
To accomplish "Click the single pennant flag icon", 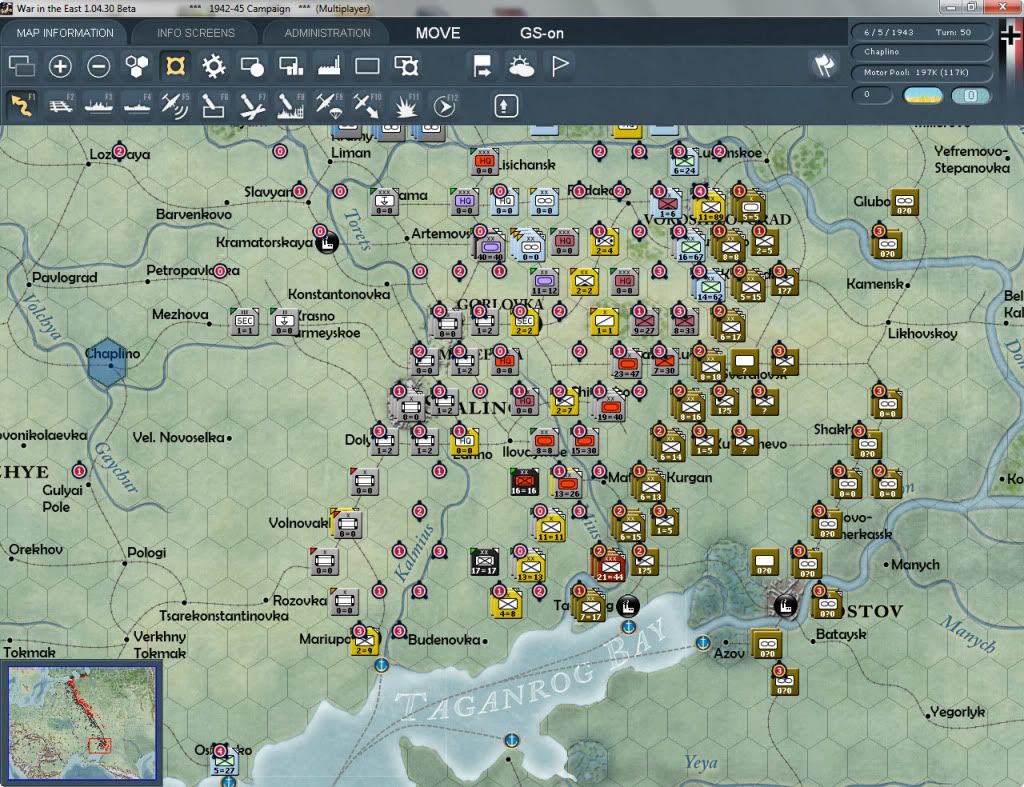I will [560, 65].
